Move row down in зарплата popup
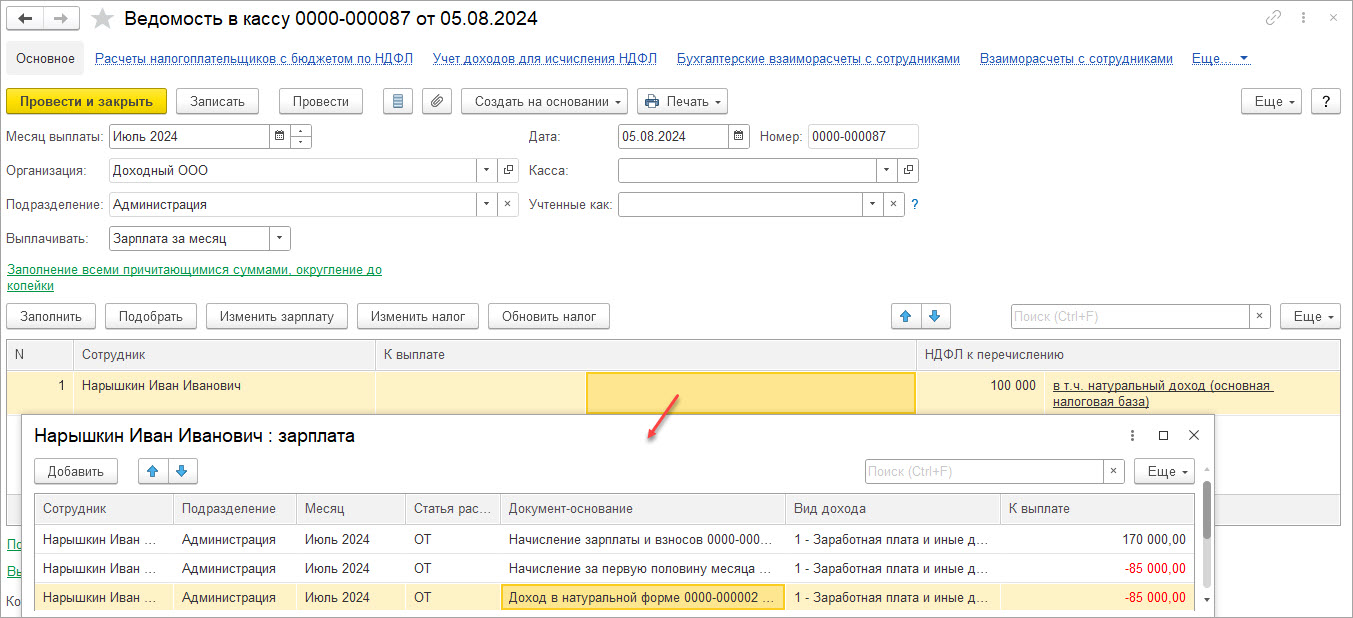 click(x=182, y=471)
